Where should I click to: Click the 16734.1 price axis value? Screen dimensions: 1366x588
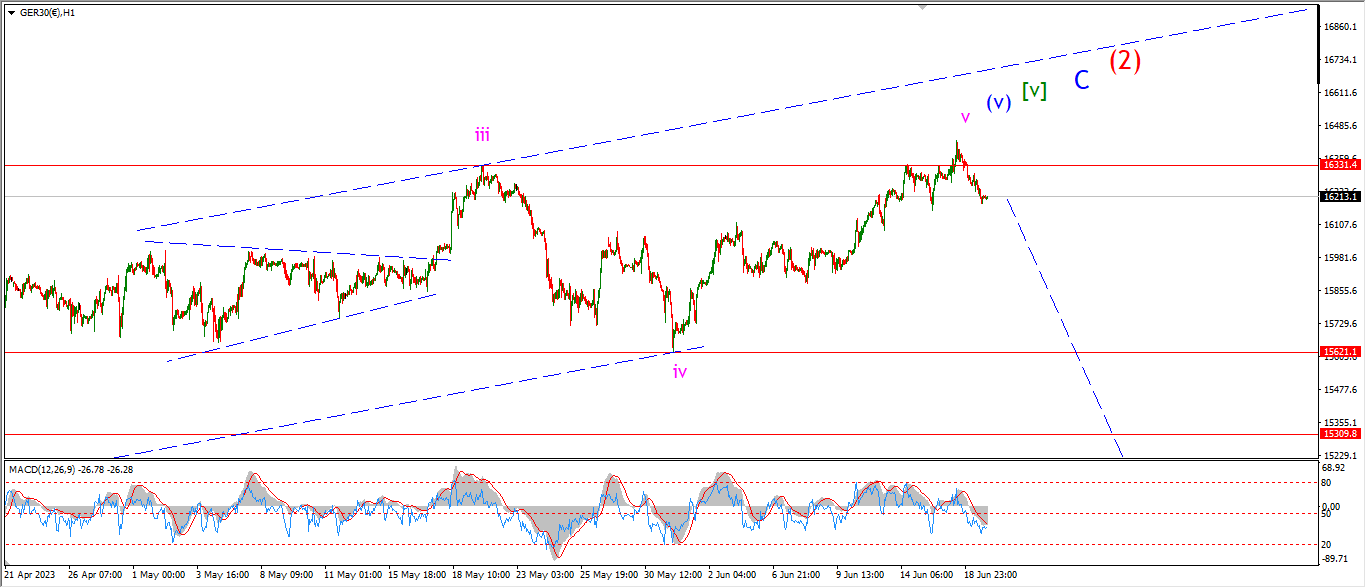tap(1340, 60)
